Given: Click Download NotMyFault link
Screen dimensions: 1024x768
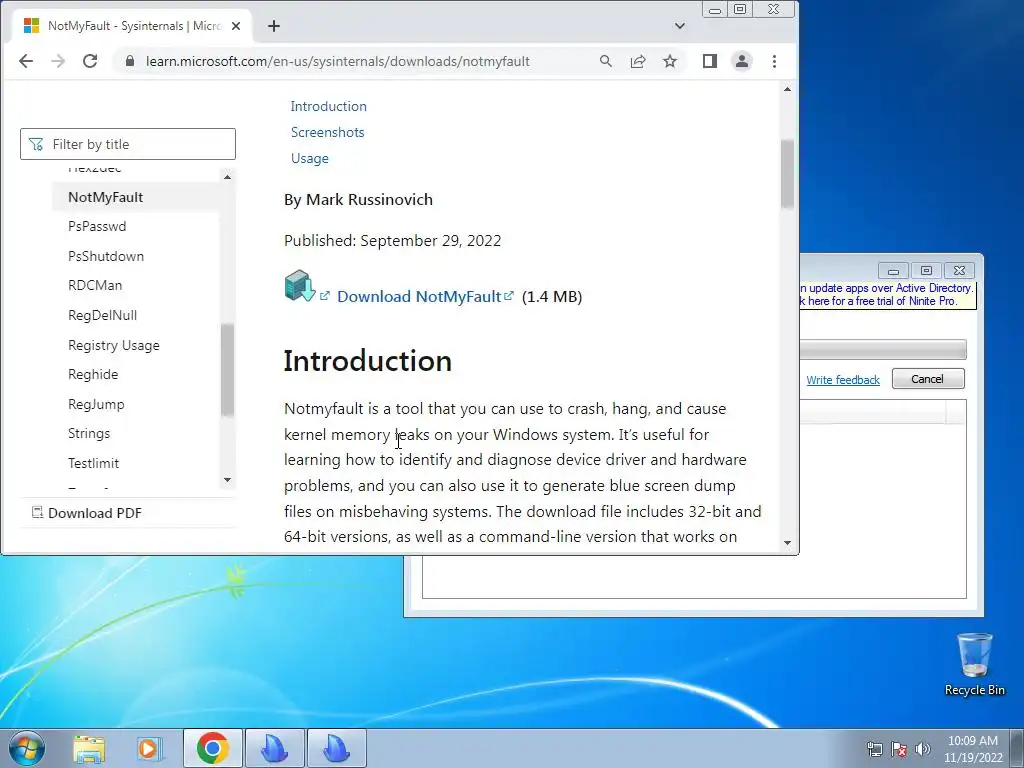Looking at the screenshot, I should (419, 296).
